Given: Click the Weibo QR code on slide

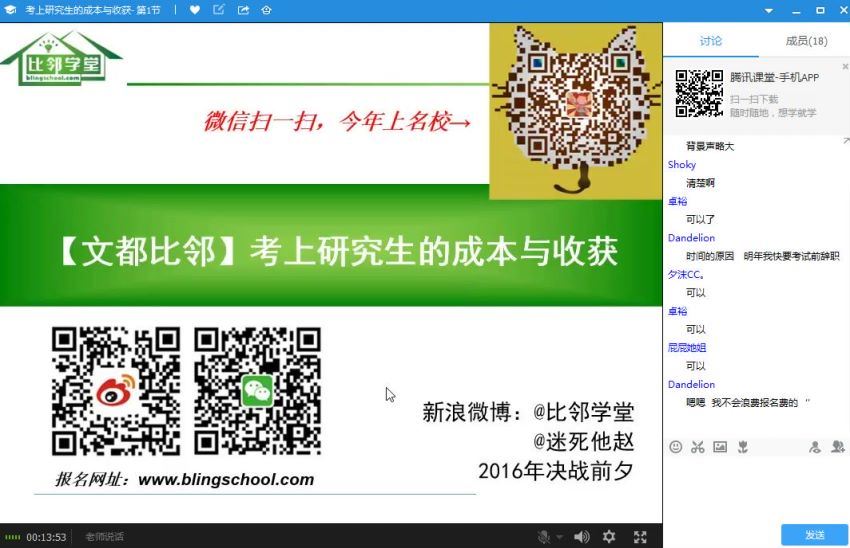Looking at the screenshot, I should point(116,391).
